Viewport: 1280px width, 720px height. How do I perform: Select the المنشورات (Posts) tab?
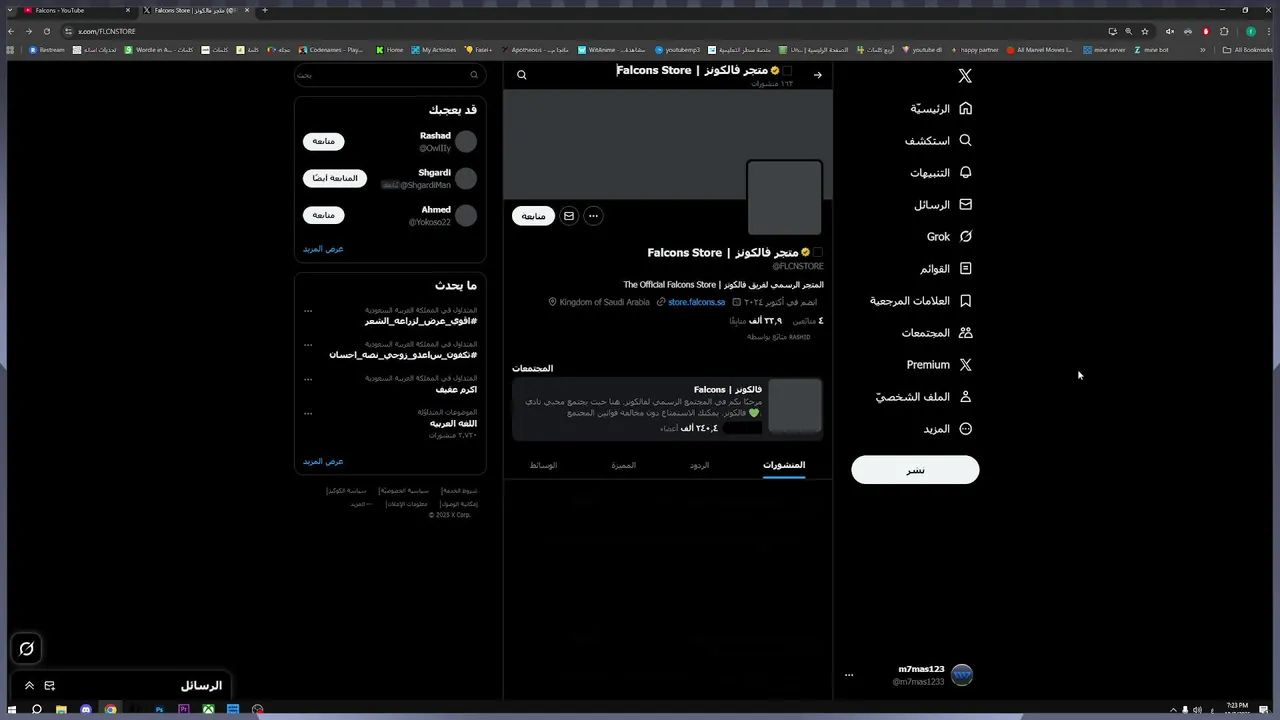pos(784,465)
